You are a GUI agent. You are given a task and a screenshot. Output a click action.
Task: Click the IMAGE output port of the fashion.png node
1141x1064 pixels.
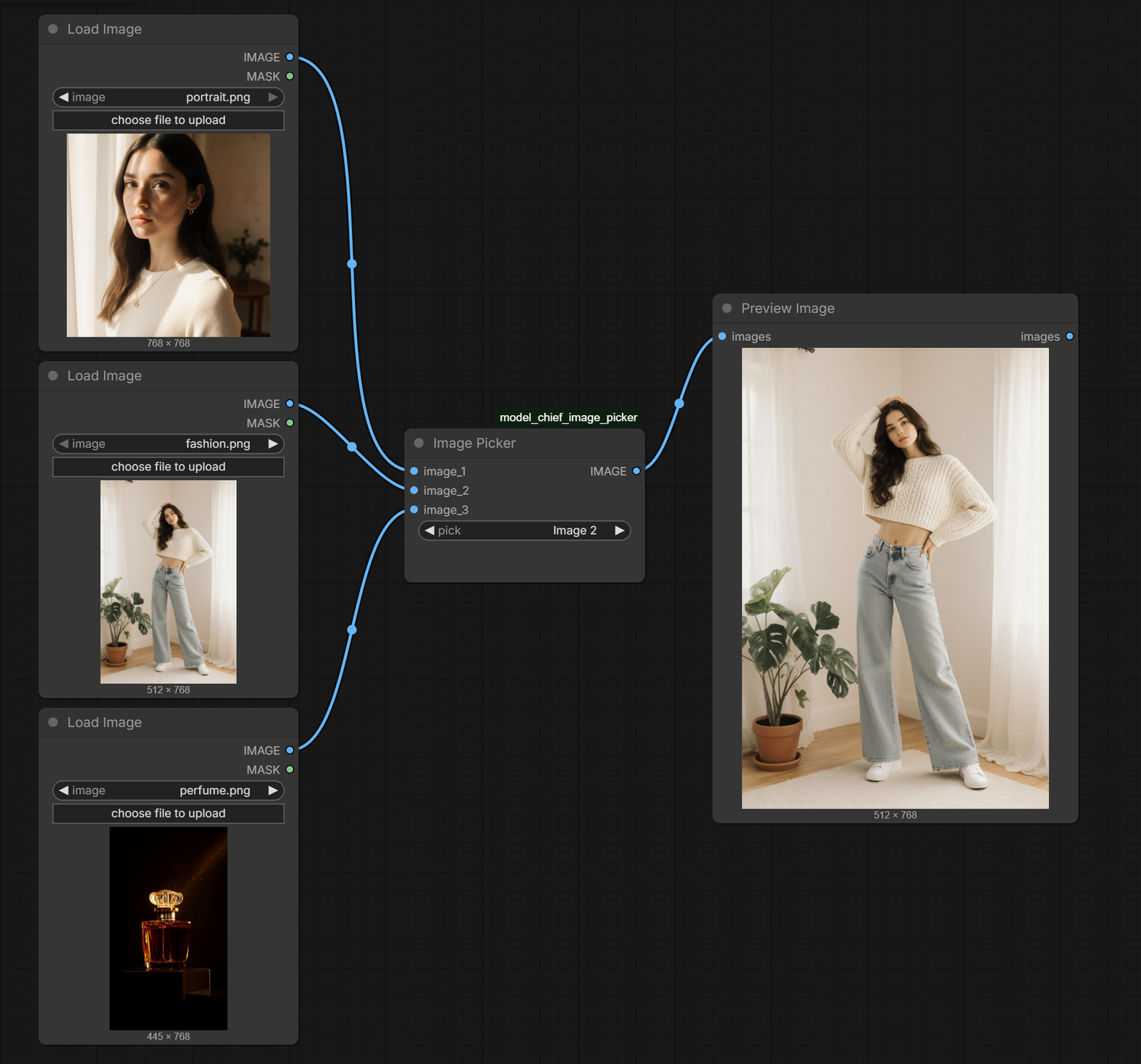[290, 404]
